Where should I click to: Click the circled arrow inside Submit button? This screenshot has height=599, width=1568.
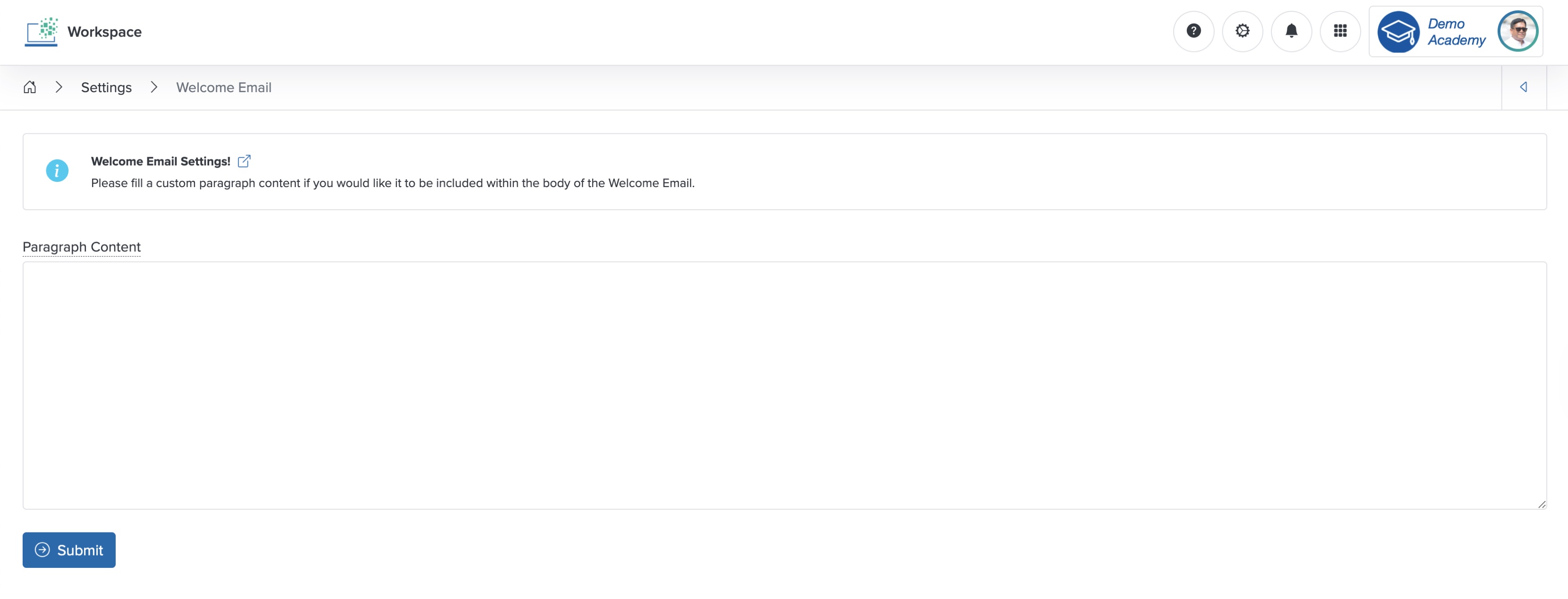(42, 550)
